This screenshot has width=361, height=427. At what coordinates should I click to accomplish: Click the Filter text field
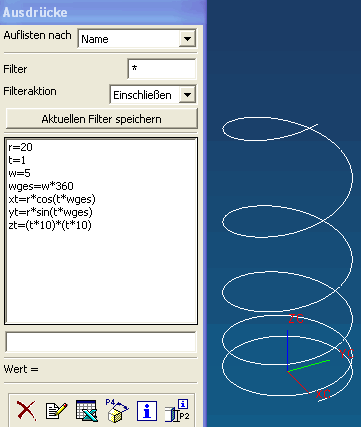coord(162,69)
